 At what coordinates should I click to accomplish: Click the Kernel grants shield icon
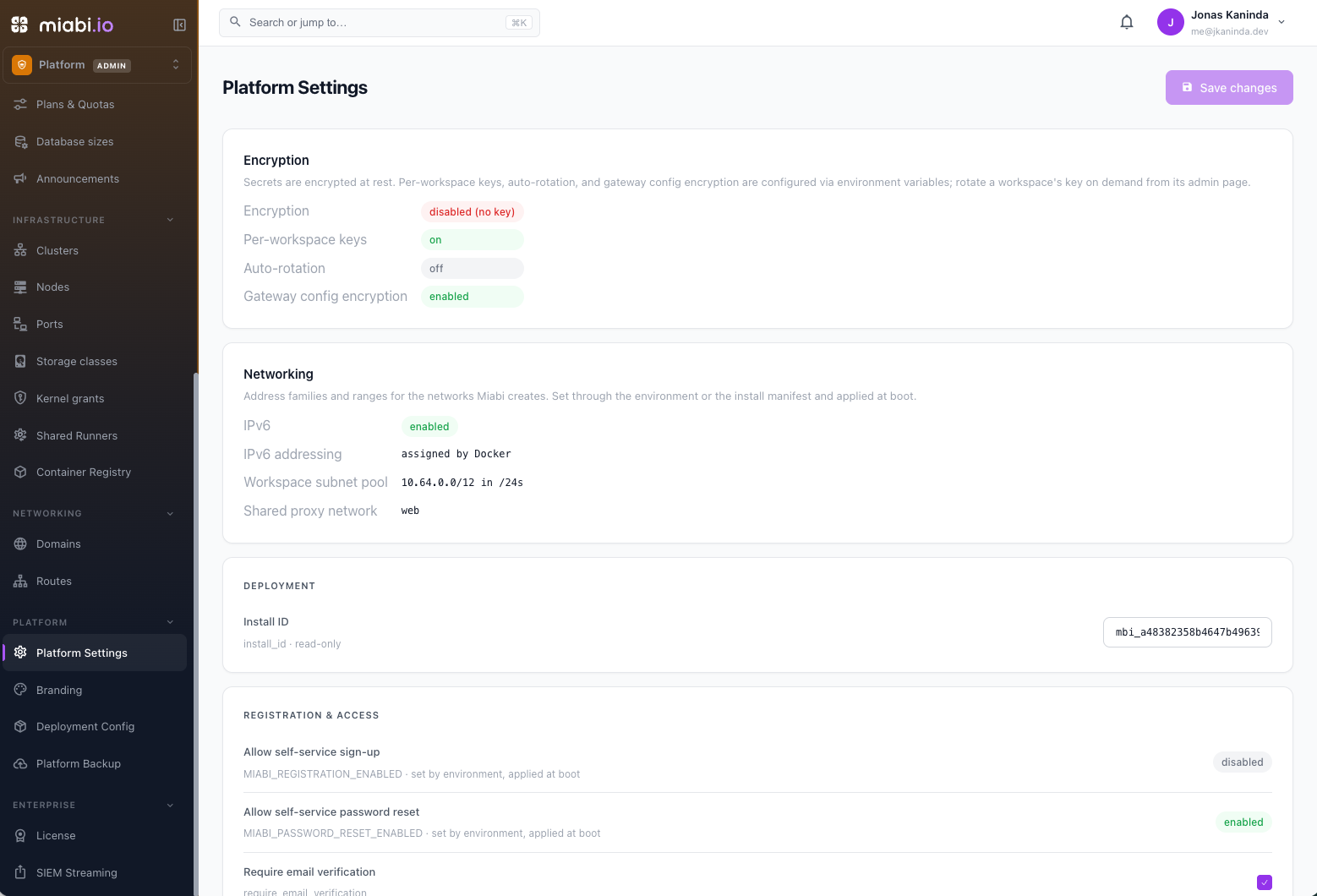click(20, 399)
